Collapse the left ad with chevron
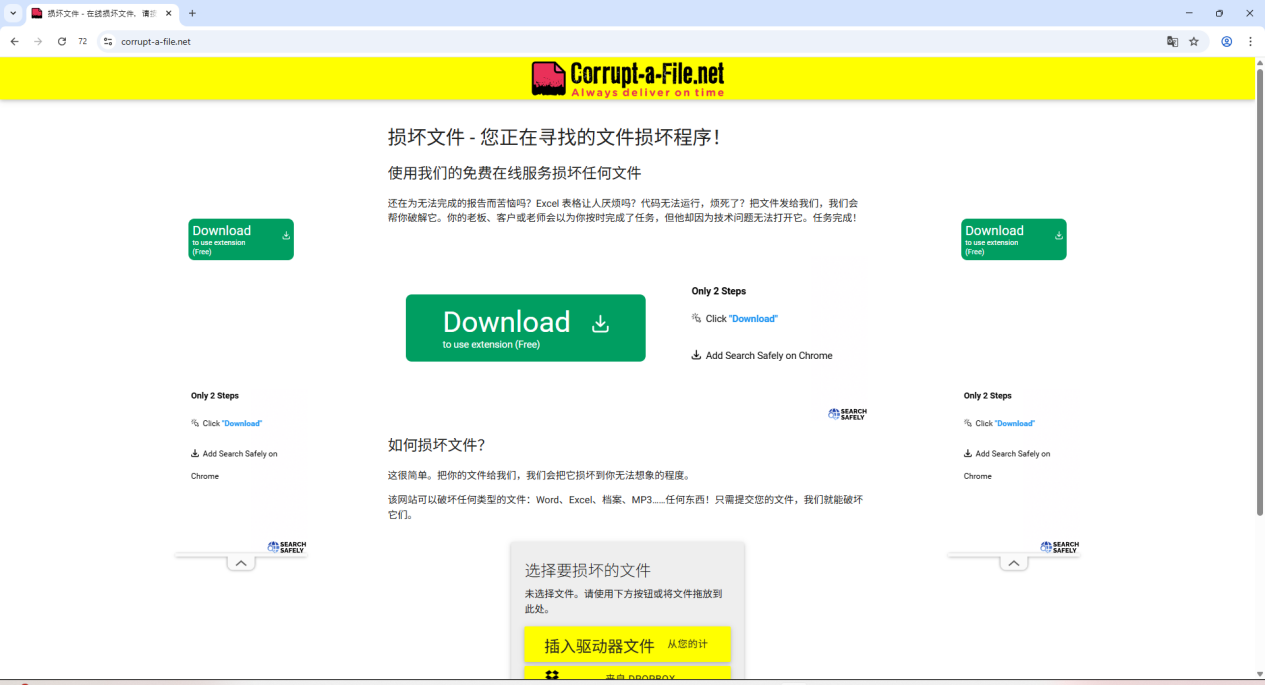1265x685 pixels. tap(241, 563)
